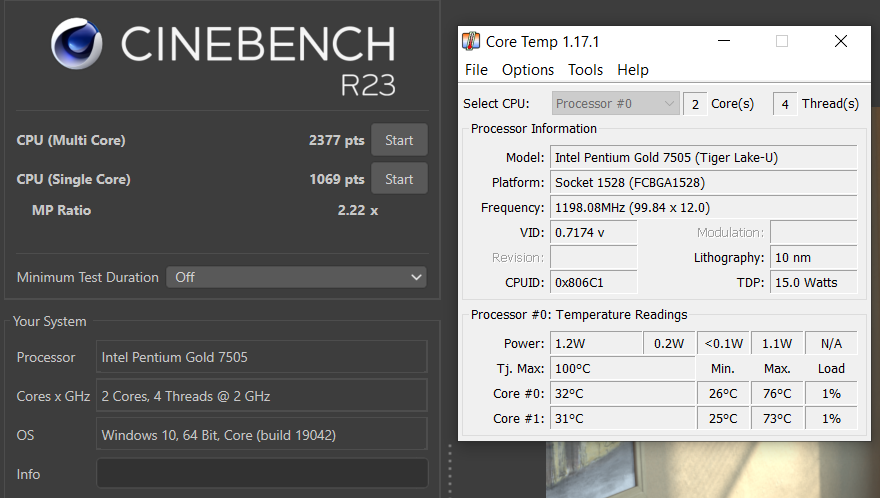Click the maximize button of Core Temp
The height and width of the screenshot is (498, 880).
782,40
